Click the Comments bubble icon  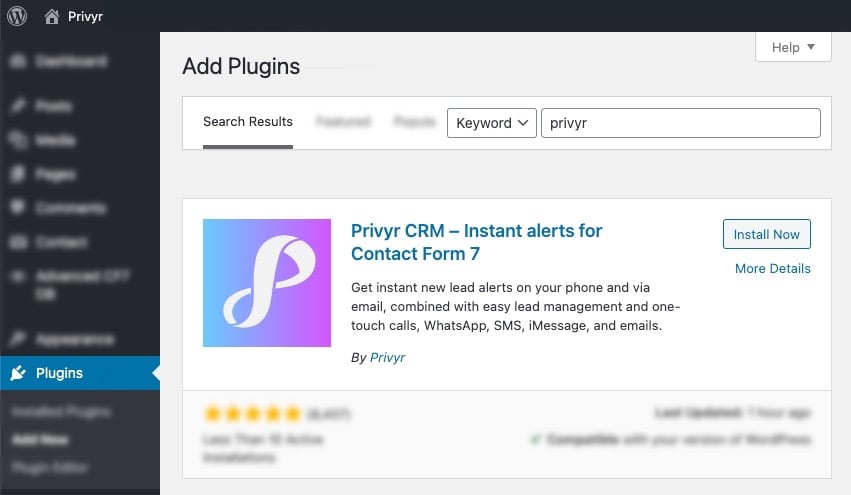[x=18, y=208]
